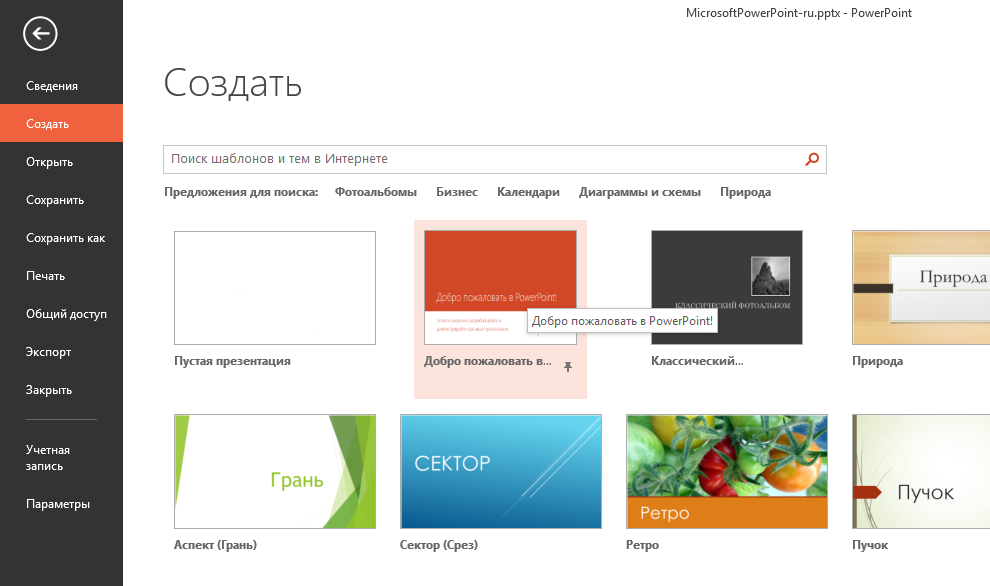Click the search magnifier icon
The image size is (990, 586).
[x=811, y=159]
